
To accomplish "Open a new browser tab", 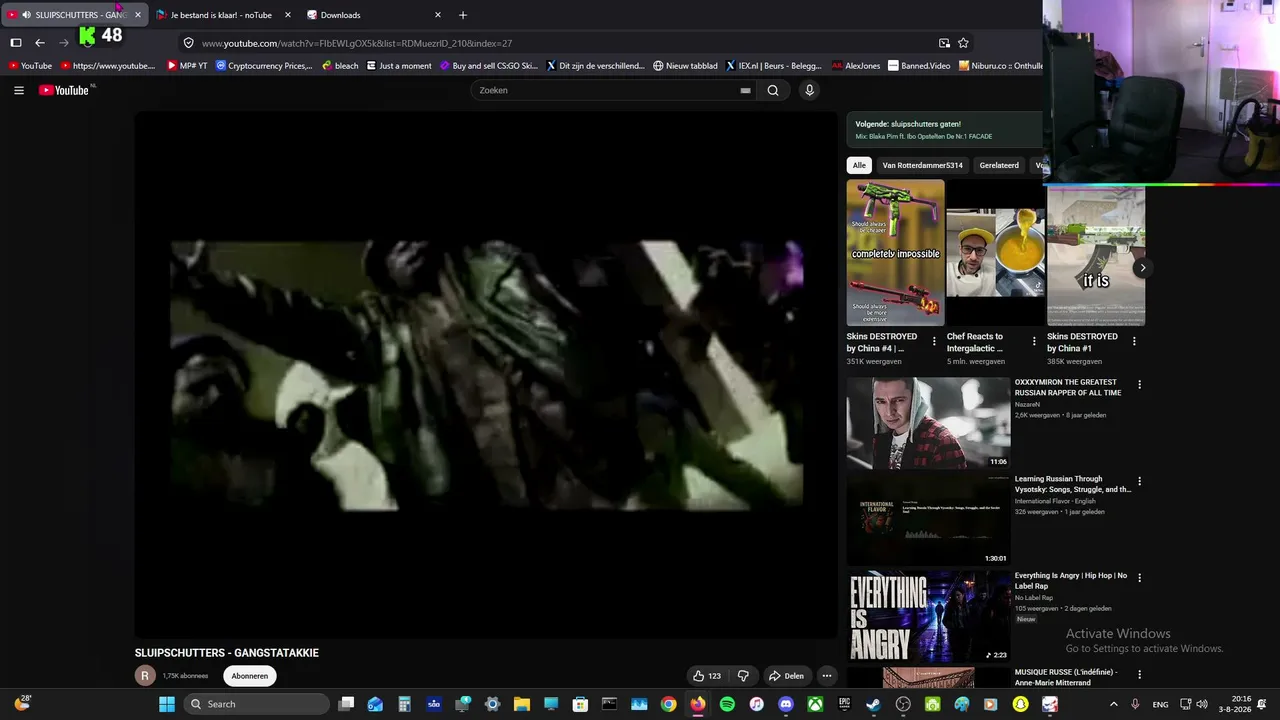I will [462, 15].
